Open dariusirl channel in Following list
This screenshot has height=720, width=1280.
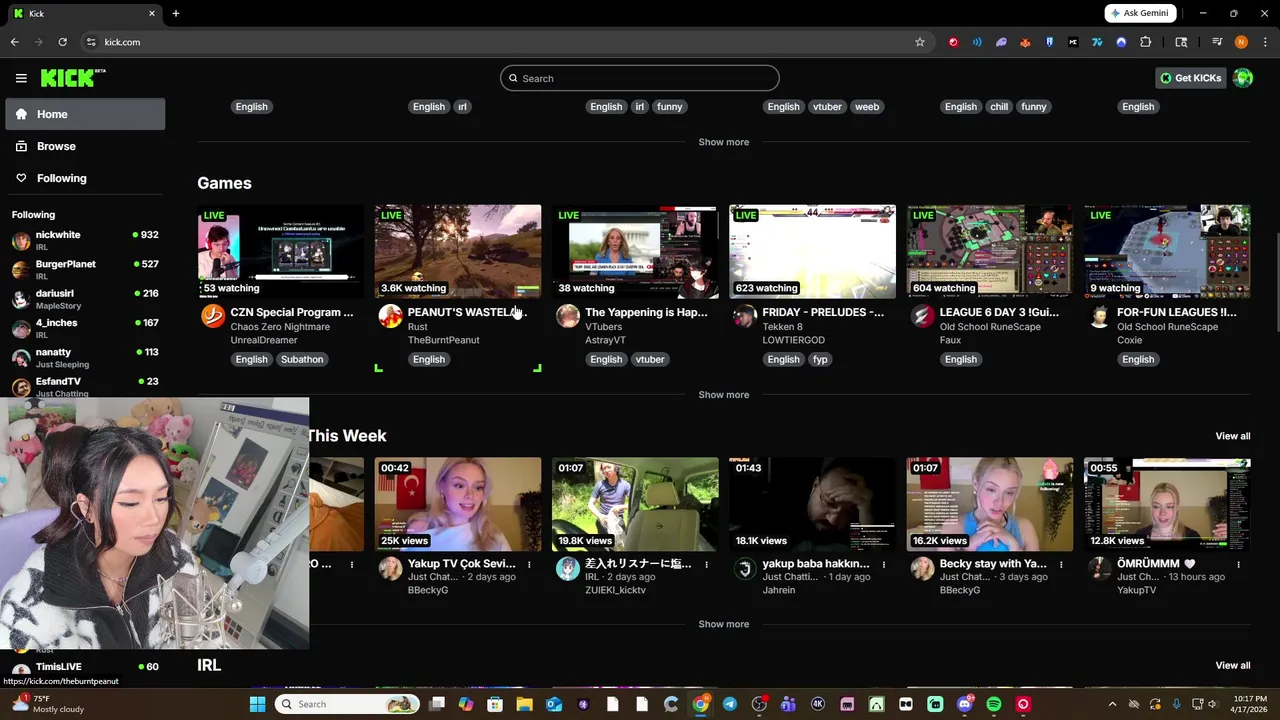pos(85,299)
